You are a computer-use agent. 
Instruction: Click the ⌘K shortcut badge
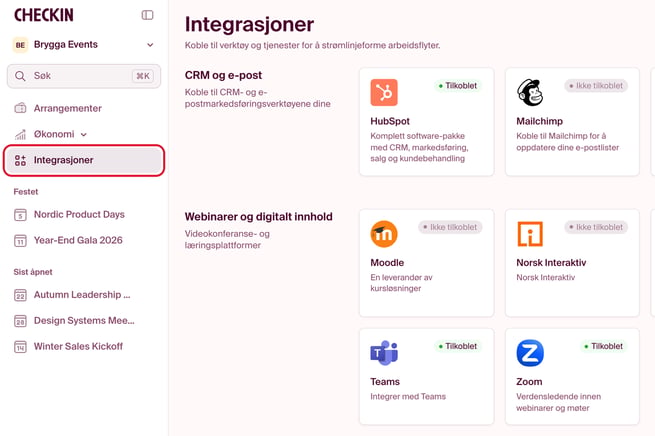(x=143, y=76)
